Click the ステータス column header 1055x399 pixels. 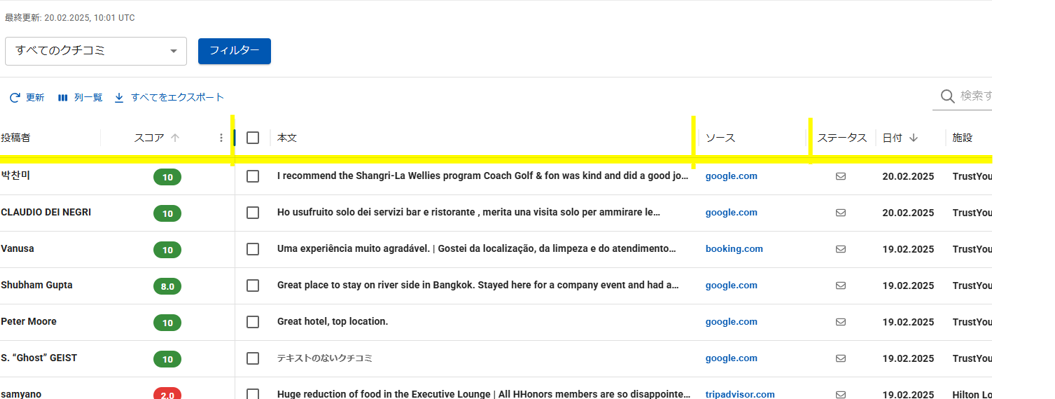coord(842,138)
